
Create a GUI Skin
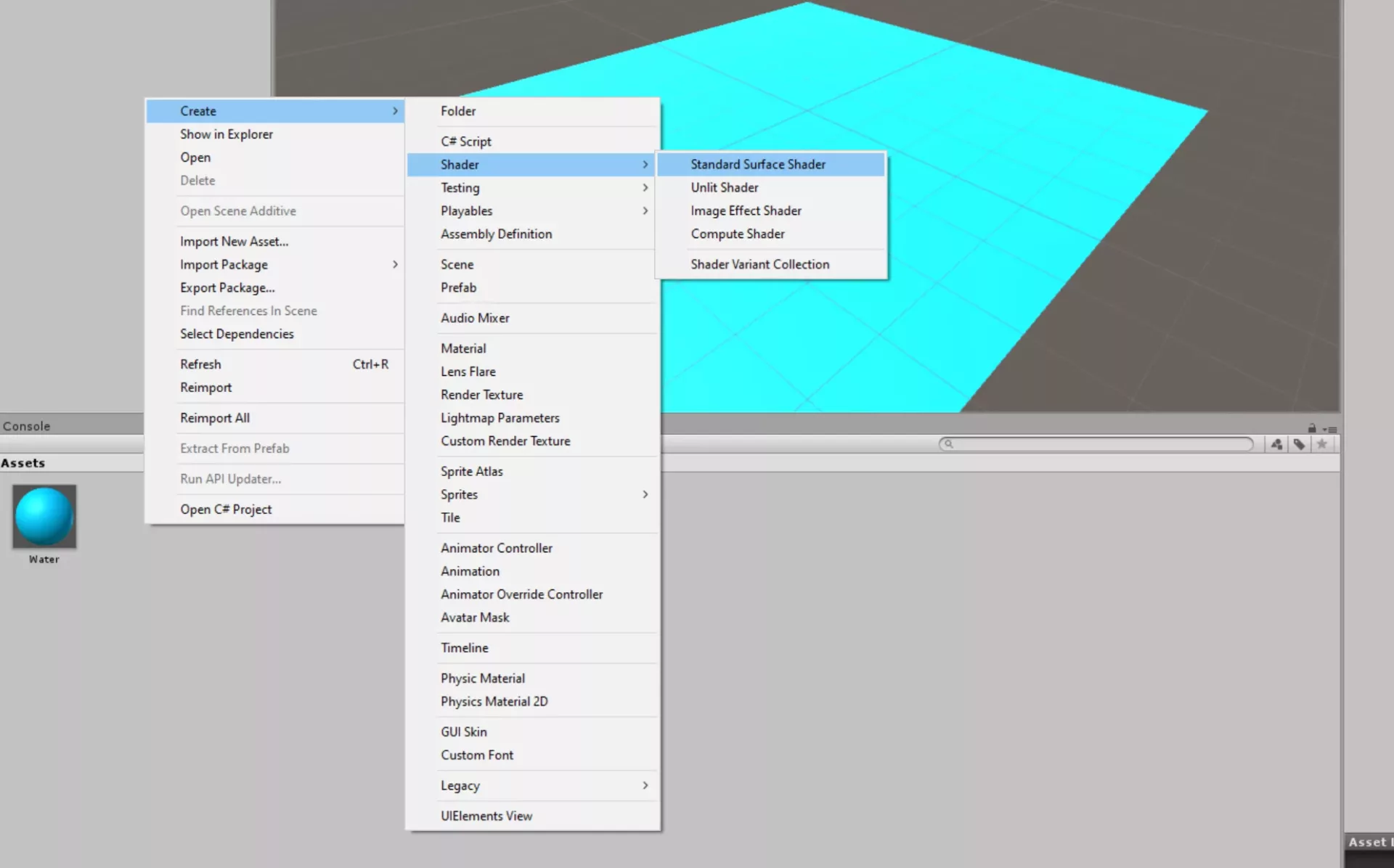[533, 732]
